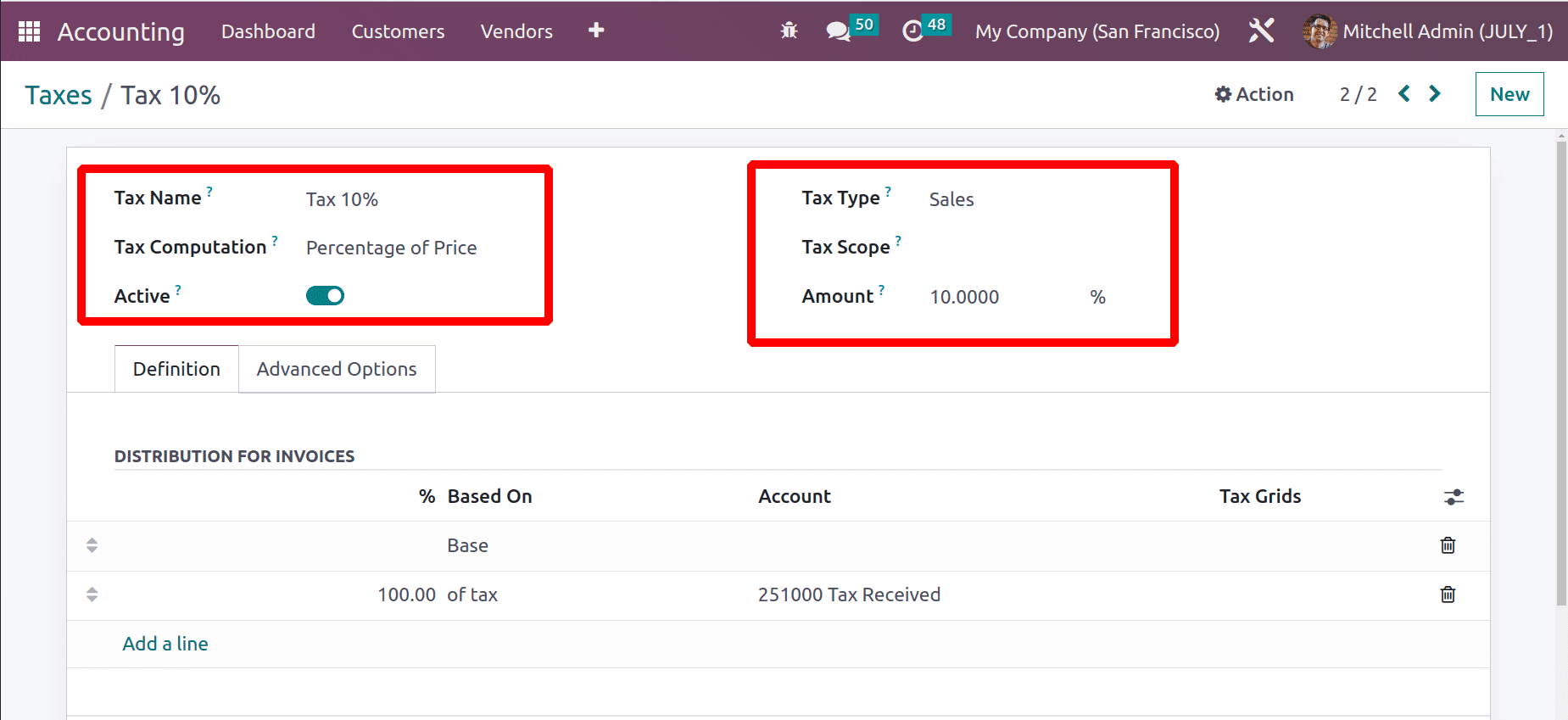
Task: Open the conversations messages icon
Action: click(838, 31)
